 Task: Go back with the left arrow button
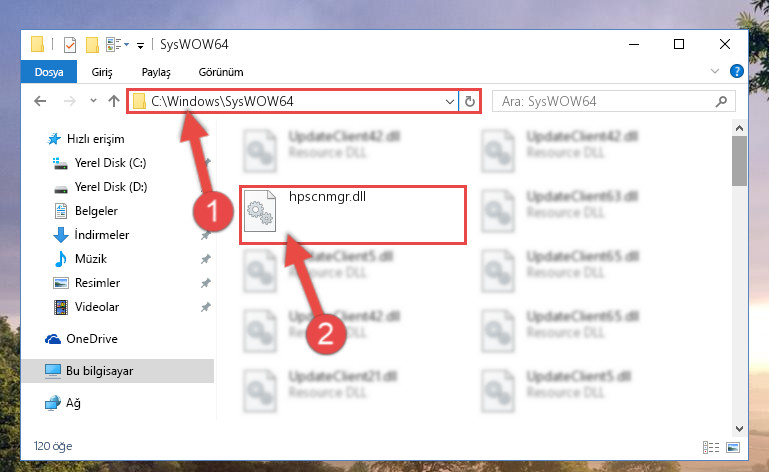click(40, 101)
